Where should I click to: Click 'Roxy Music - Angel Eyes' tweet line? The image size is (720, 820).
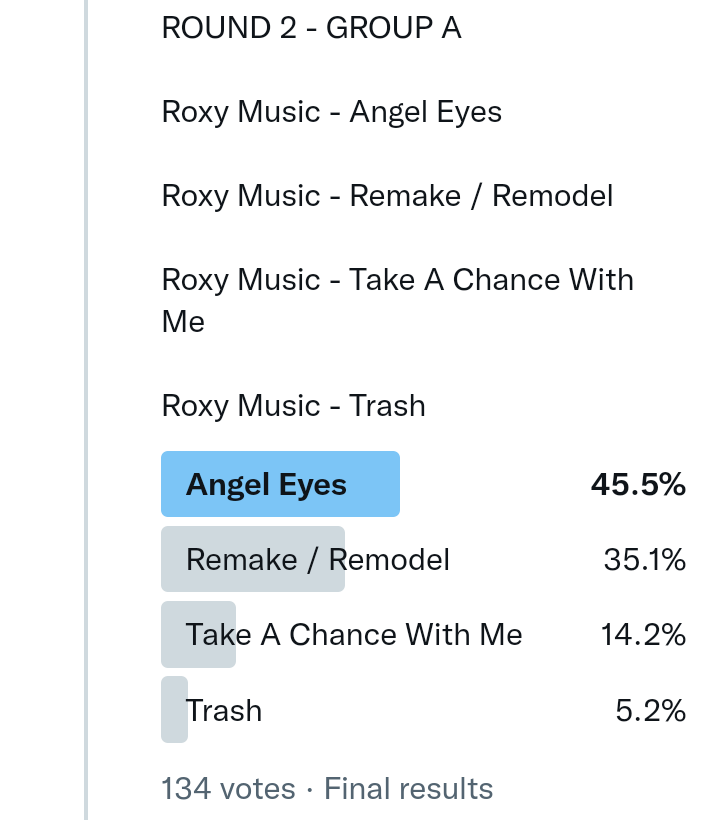point(332,112)
